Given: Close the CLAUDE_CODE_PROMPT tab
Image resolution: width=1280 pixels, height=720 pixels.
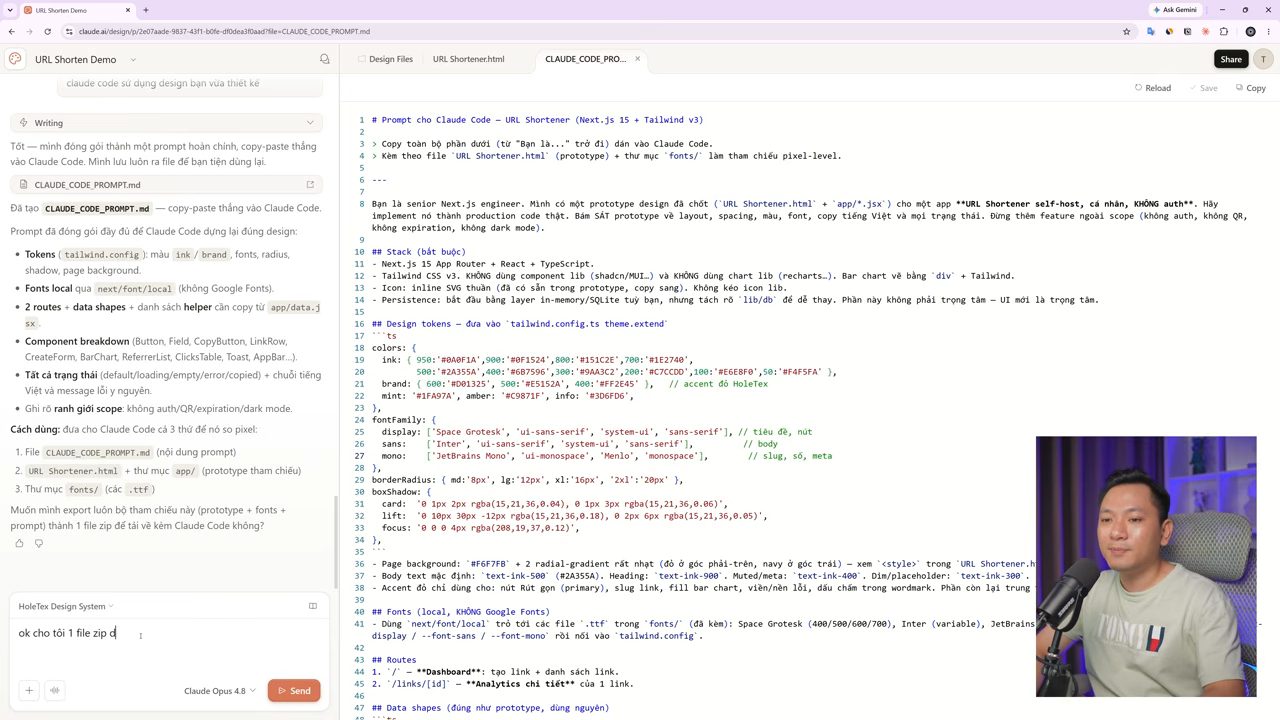Looking at the screenshot, I should pos(637,59).
